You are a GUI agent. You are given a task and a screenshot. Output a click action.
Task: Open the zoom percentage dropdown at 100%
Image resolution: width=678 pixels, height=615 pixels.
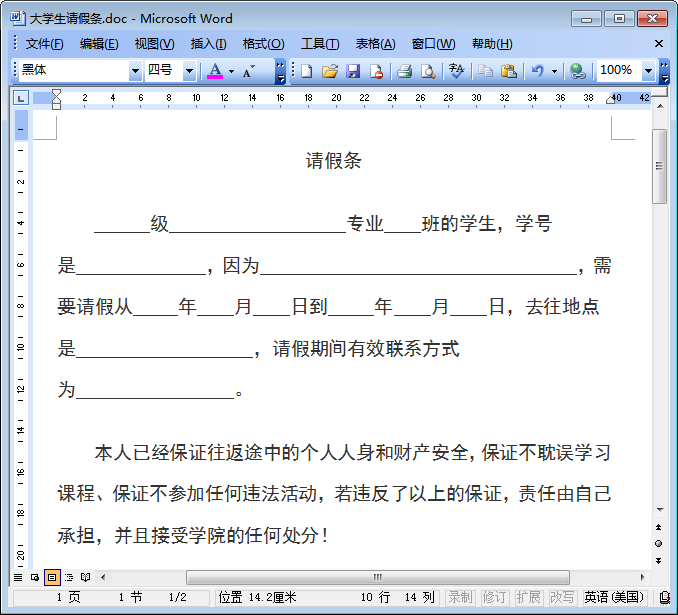pos(648,70)
